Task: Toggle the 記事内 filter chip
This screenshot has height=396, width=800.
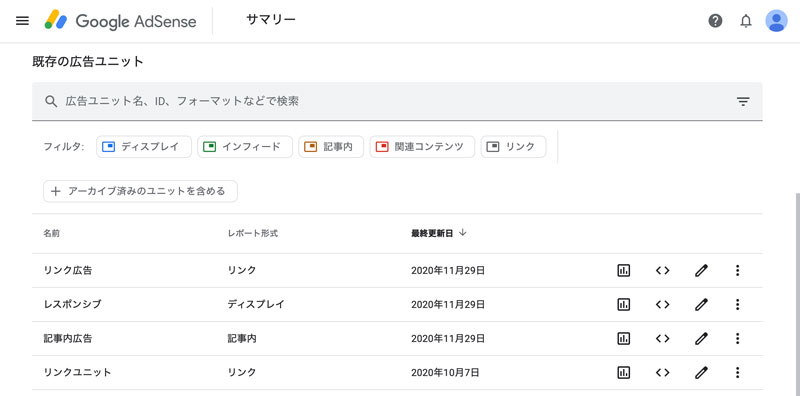Action: [x=331, y=147]
